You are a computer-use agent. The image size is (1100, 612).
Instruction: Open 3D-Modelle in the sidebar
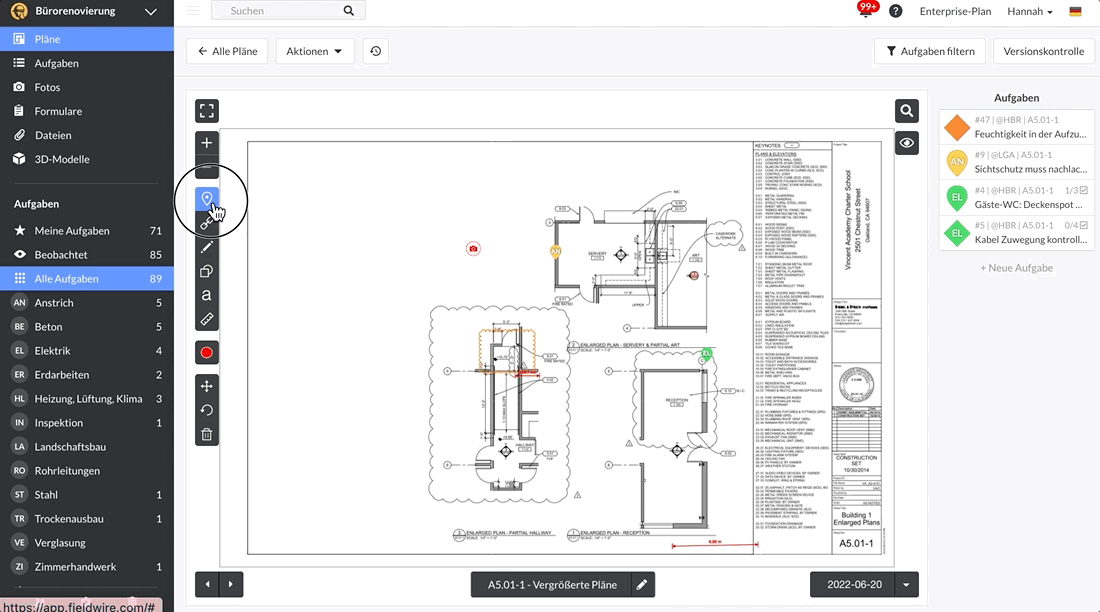click(87, 159)
